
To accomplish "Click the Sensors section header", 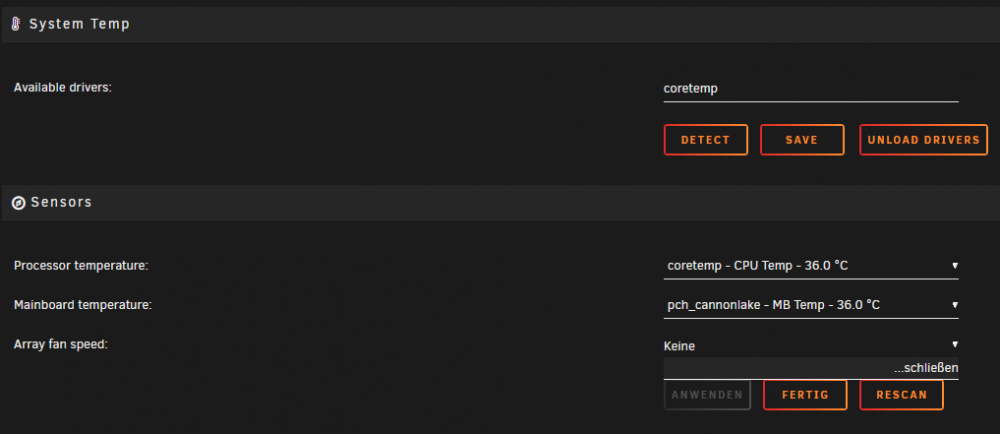I will pos(501,203).
